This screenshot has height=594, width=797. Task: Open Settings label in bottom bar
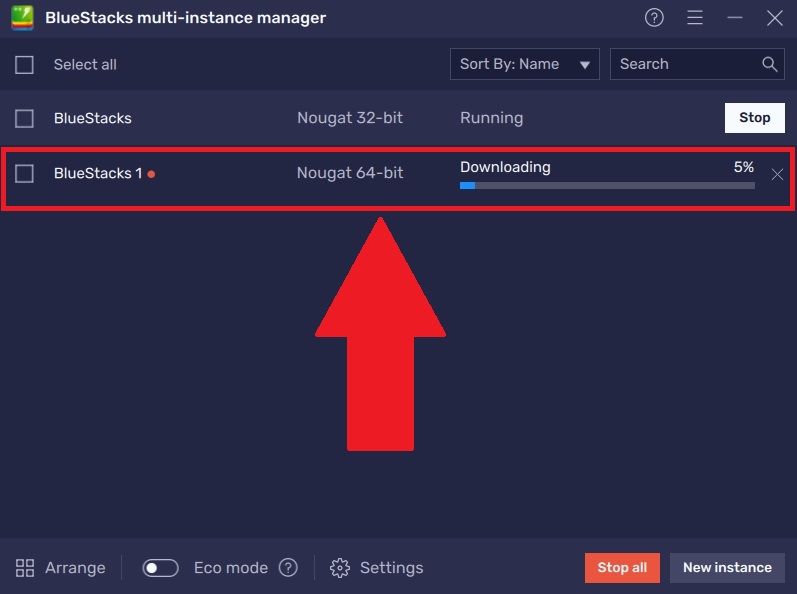pos(391,568)
